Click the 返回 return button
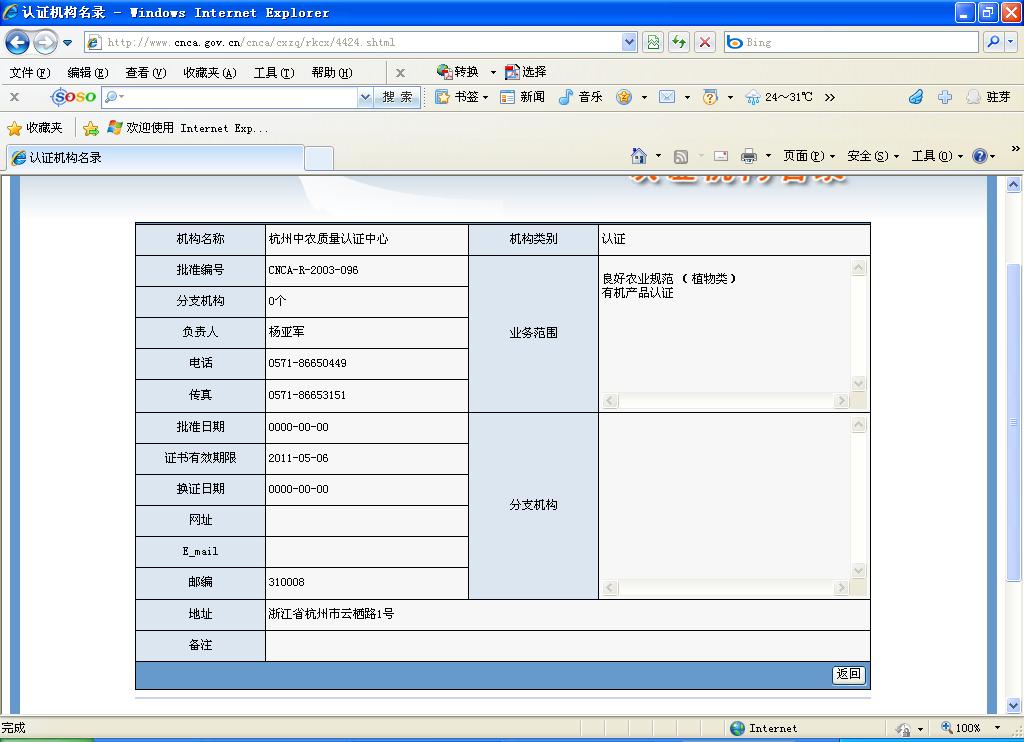Screen dimensions: 1024x742 point(848,675)
